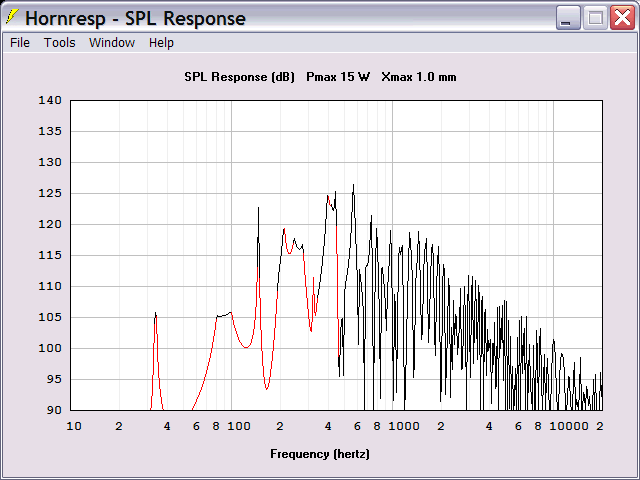Screen dimensions: 640x480
Task: Open the Help menu
Action: 161,42
